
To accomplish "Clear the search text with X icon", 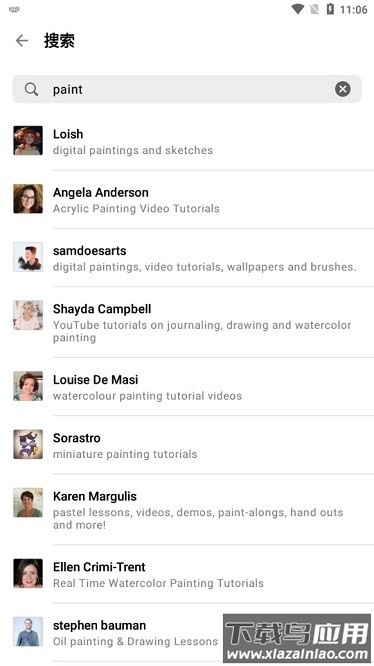I will point(343,89).
